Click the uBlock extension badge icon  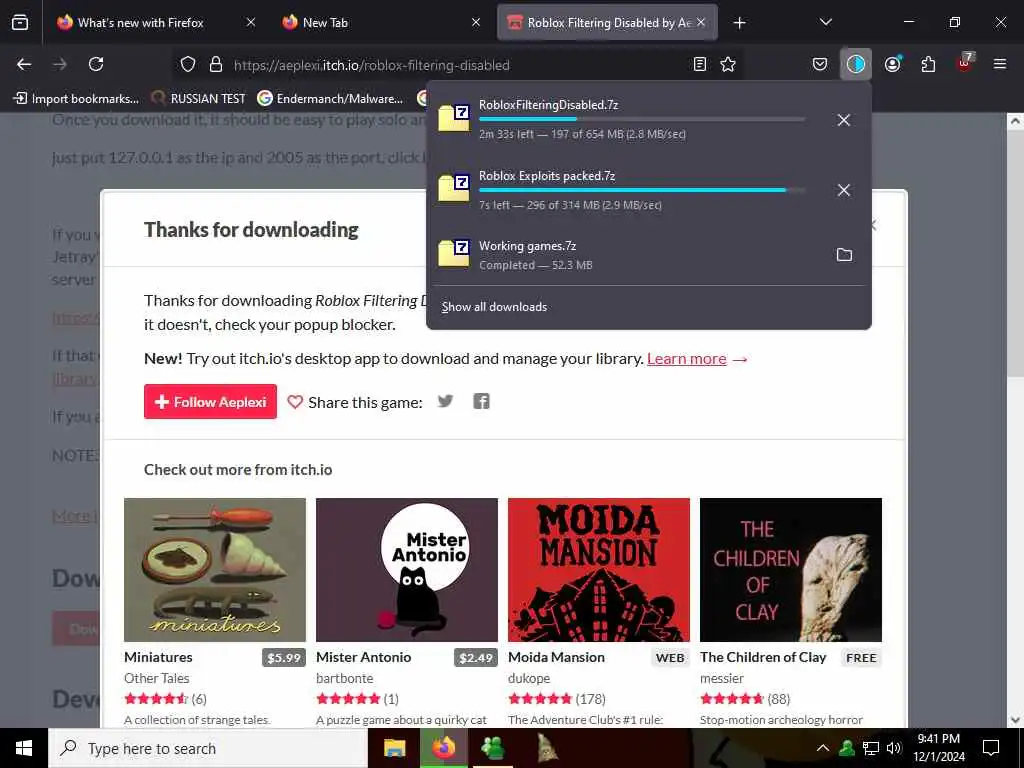pos(965,63)
